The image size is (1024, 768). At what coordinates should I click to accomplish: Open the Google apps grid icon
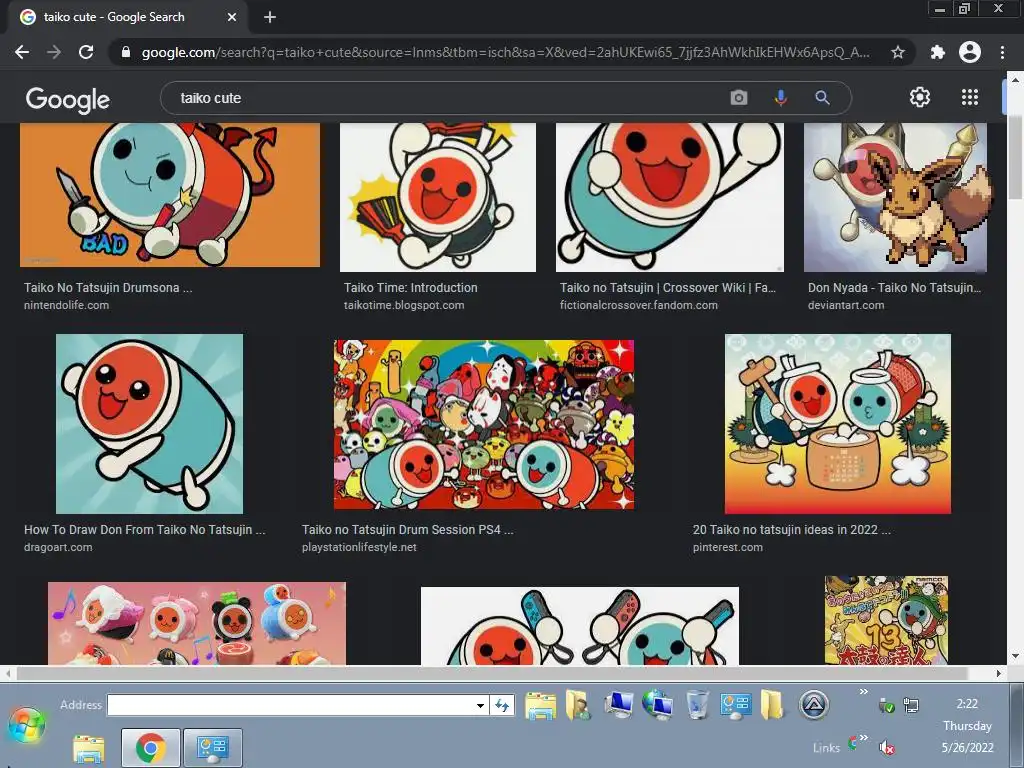click(x=970, y=97)
